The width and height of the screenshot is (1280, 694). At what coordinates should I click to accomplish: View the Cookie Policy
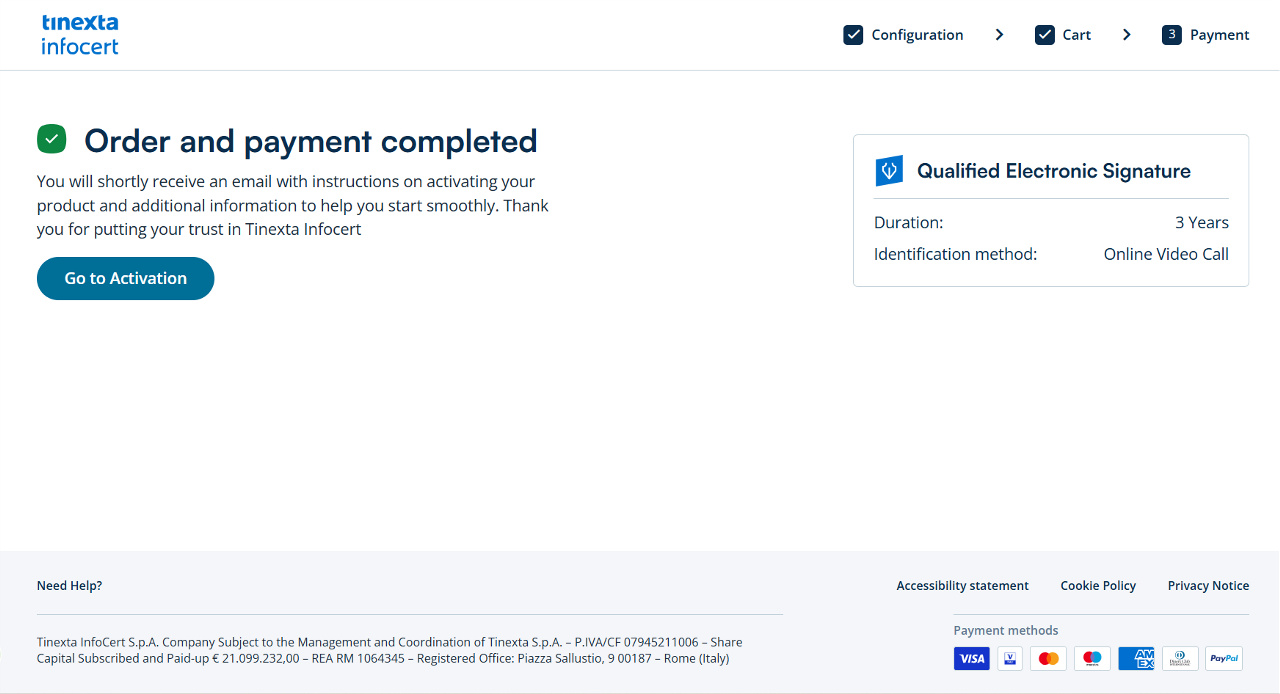point(1098,586)
